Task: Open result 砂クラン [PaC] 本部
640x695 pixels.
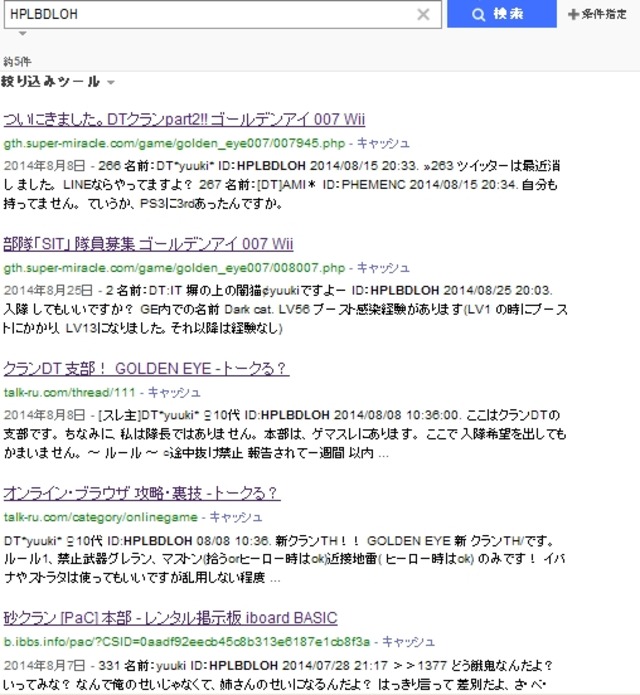Action: [170, 618]
